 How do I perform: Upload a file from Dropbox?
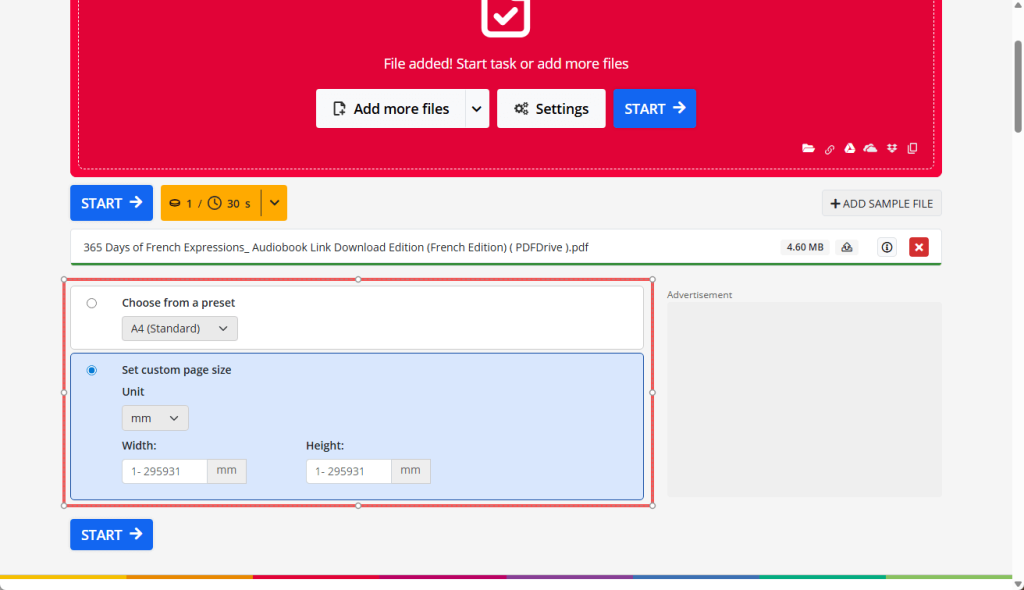point(891,148)
